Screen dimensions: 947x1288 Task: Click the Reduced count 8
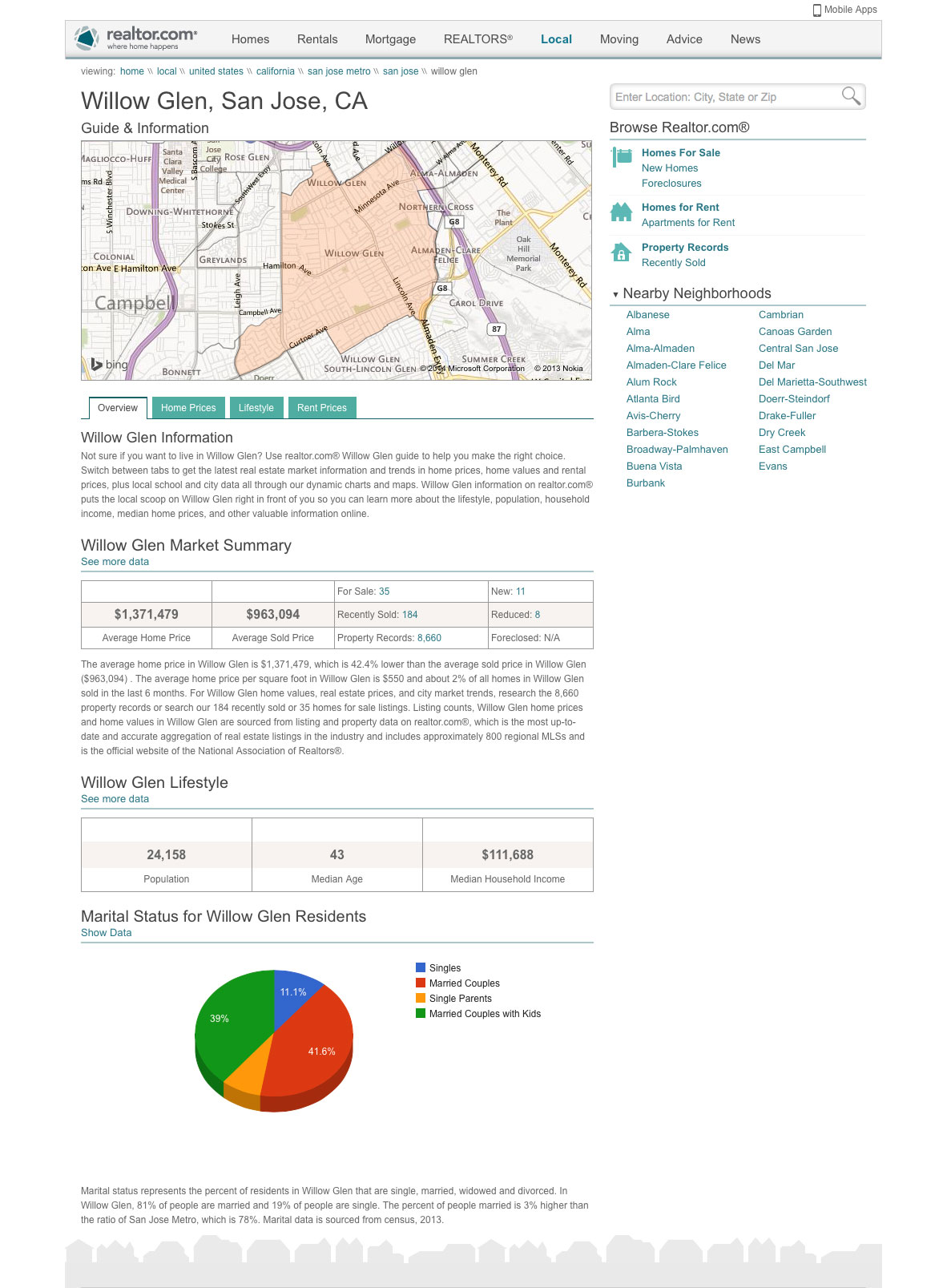pyautogui.click(x=538, y=615)
